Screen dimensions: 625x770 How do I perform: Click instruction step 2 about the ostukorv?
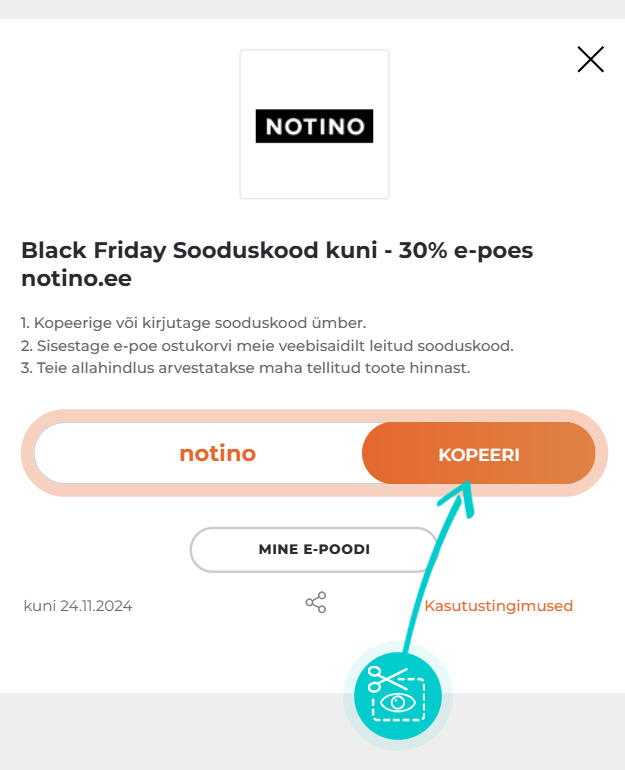(x=267, y=345)
